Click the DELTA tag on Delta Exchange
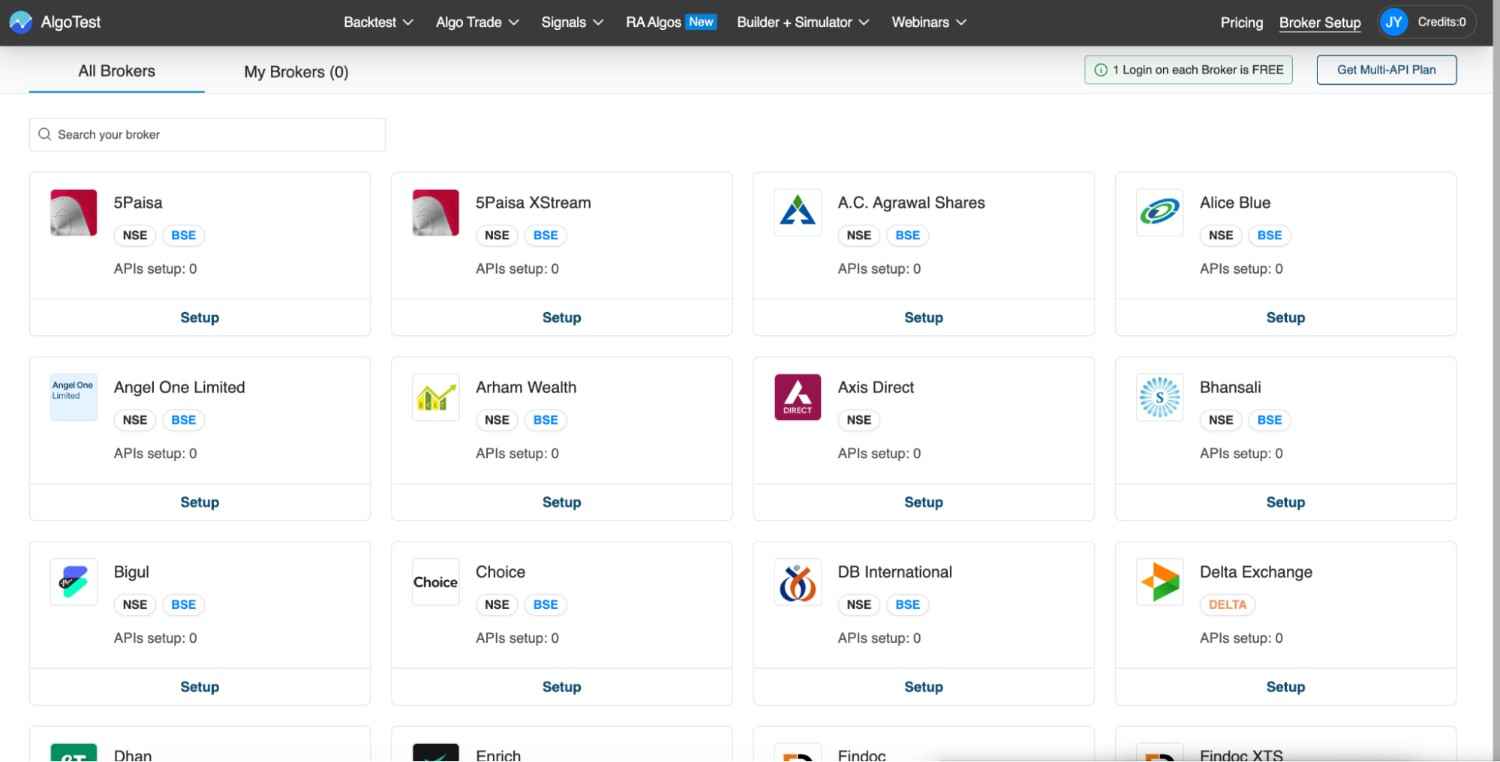The width and height of the screenshot is (1500, 762). [x=1227, y=605]
